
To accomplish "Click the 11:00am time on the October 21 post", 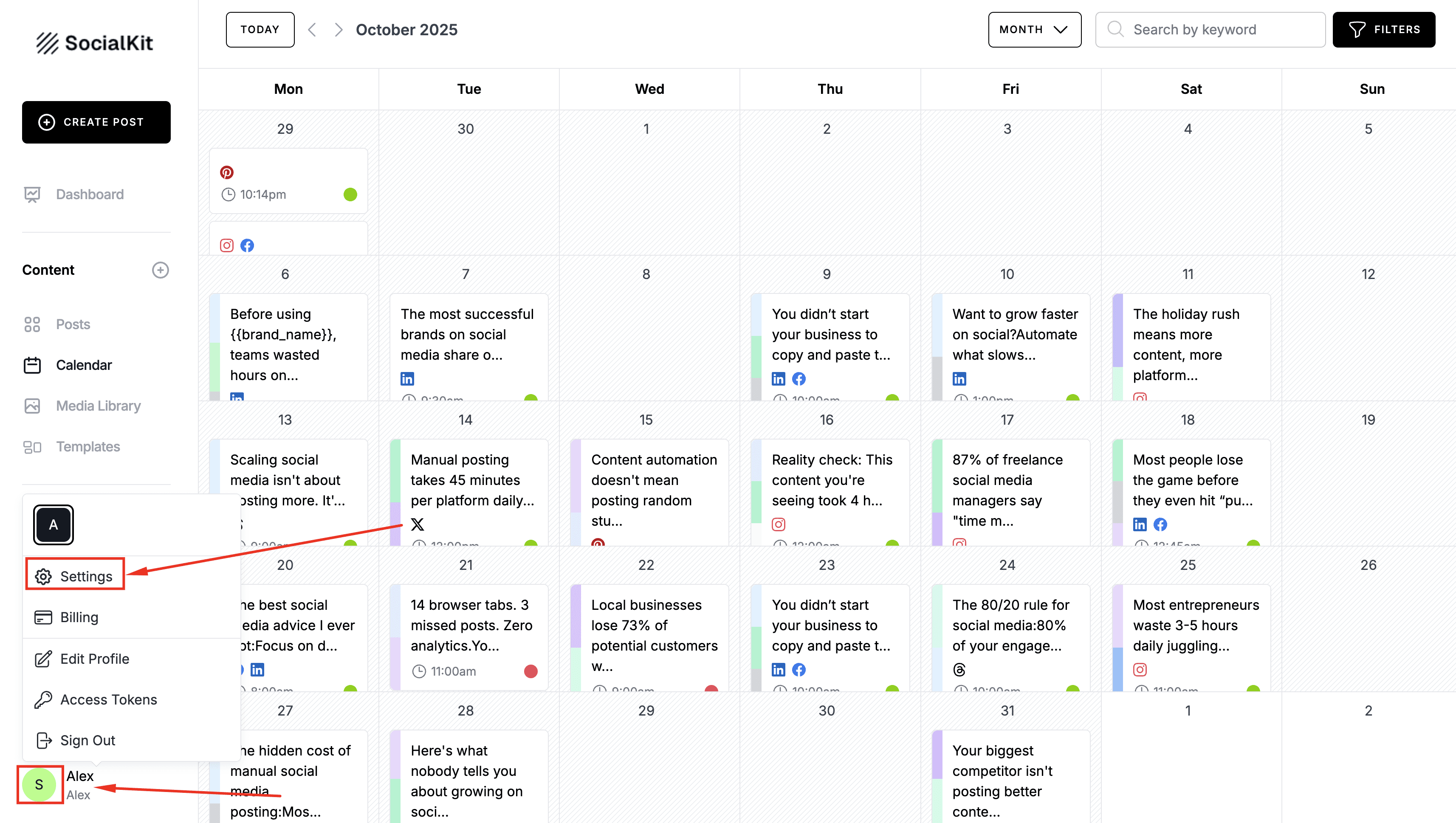I will click(x=453, y=671).
